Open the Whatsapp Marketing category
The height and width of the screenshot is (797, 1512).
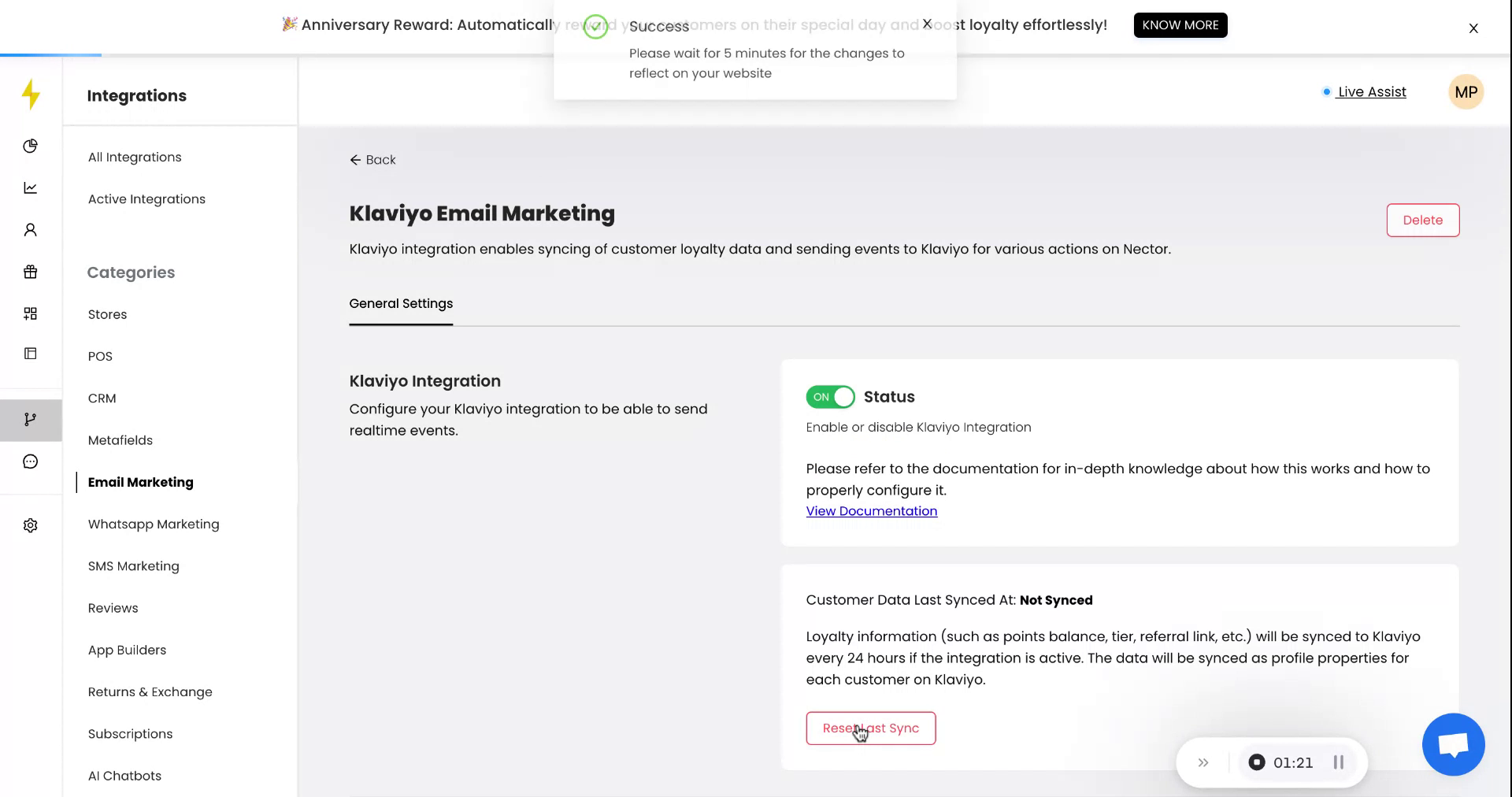154,525
